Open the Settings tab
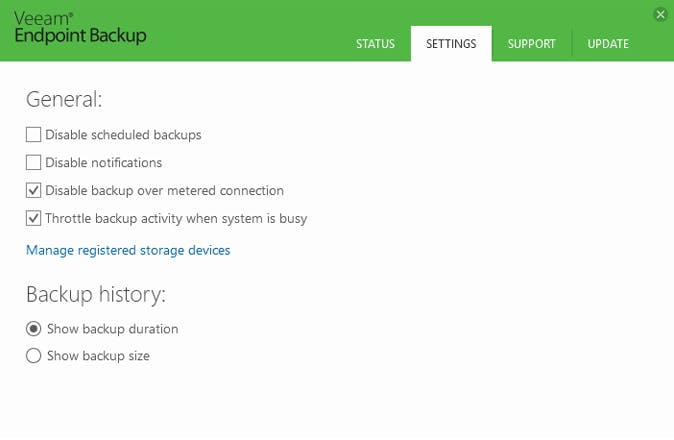 [x=451, y=44]
